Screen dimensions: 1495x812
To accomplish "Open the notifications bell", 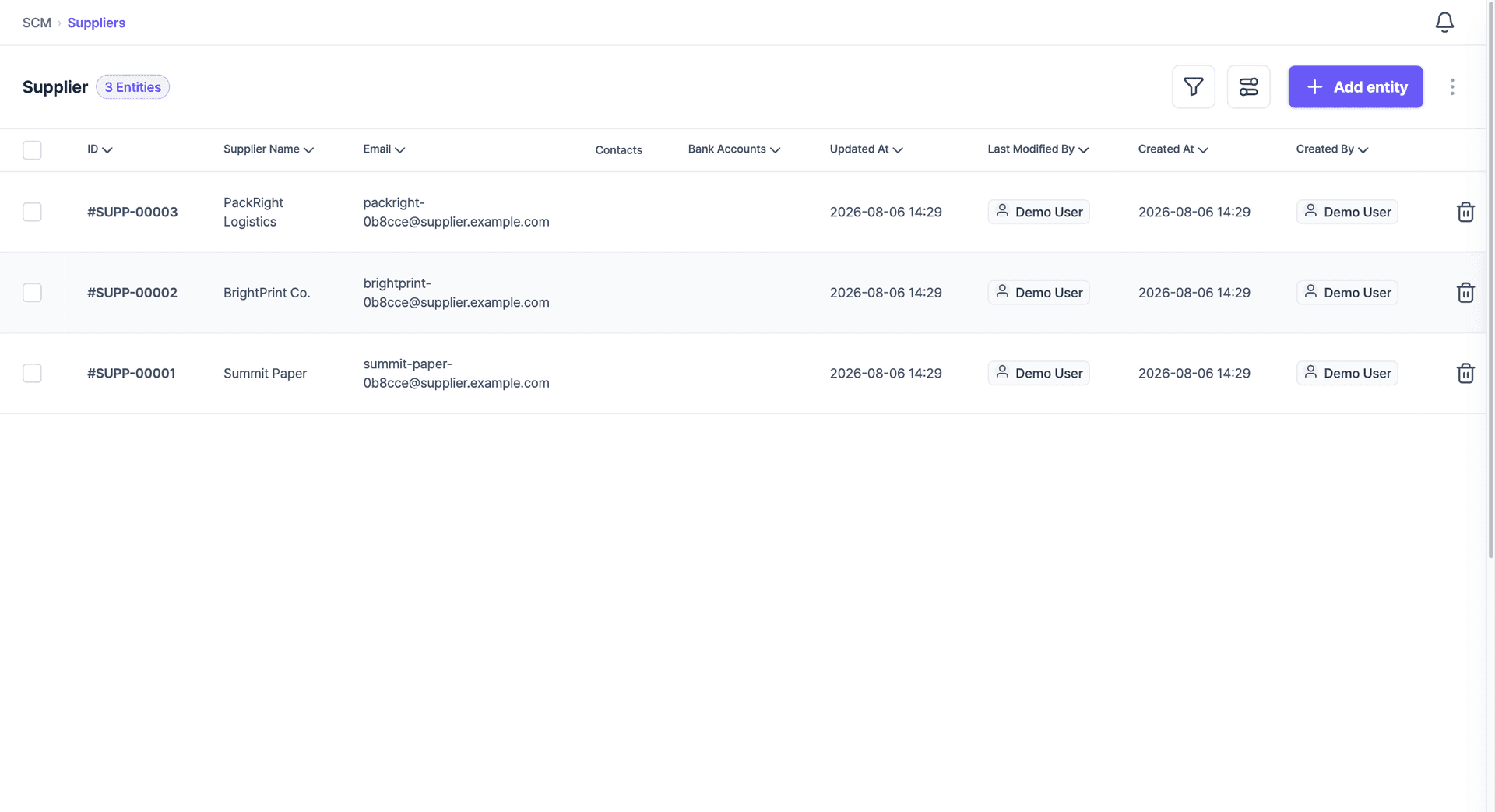I will coord(1444,23).
